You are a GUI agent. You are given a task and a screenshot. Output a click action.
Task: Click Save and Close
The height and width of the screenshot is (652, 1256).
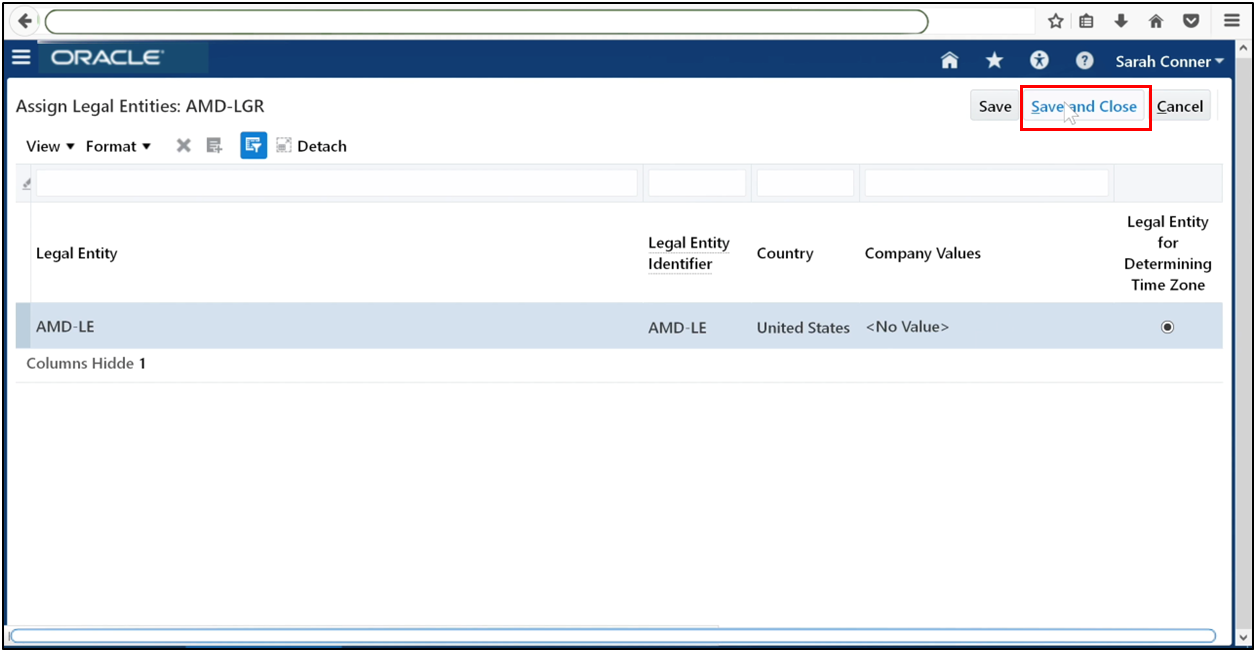[x=1085, y=105]
